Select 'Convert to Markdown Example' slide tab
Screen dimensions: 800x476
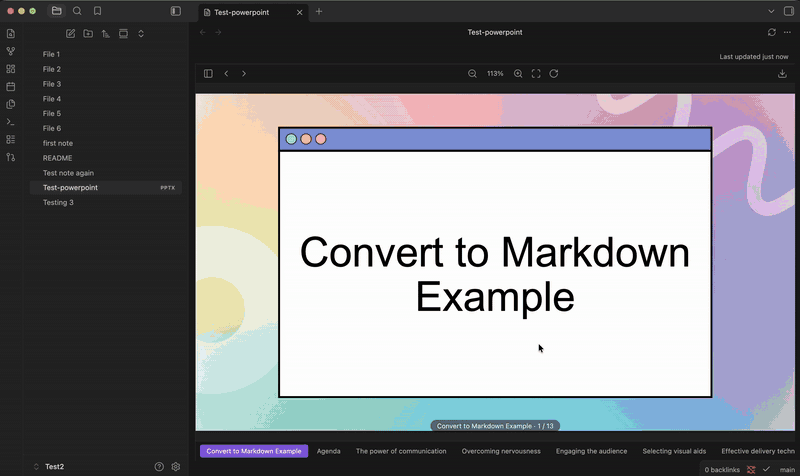pyautogui.click(x=254, y=451)
